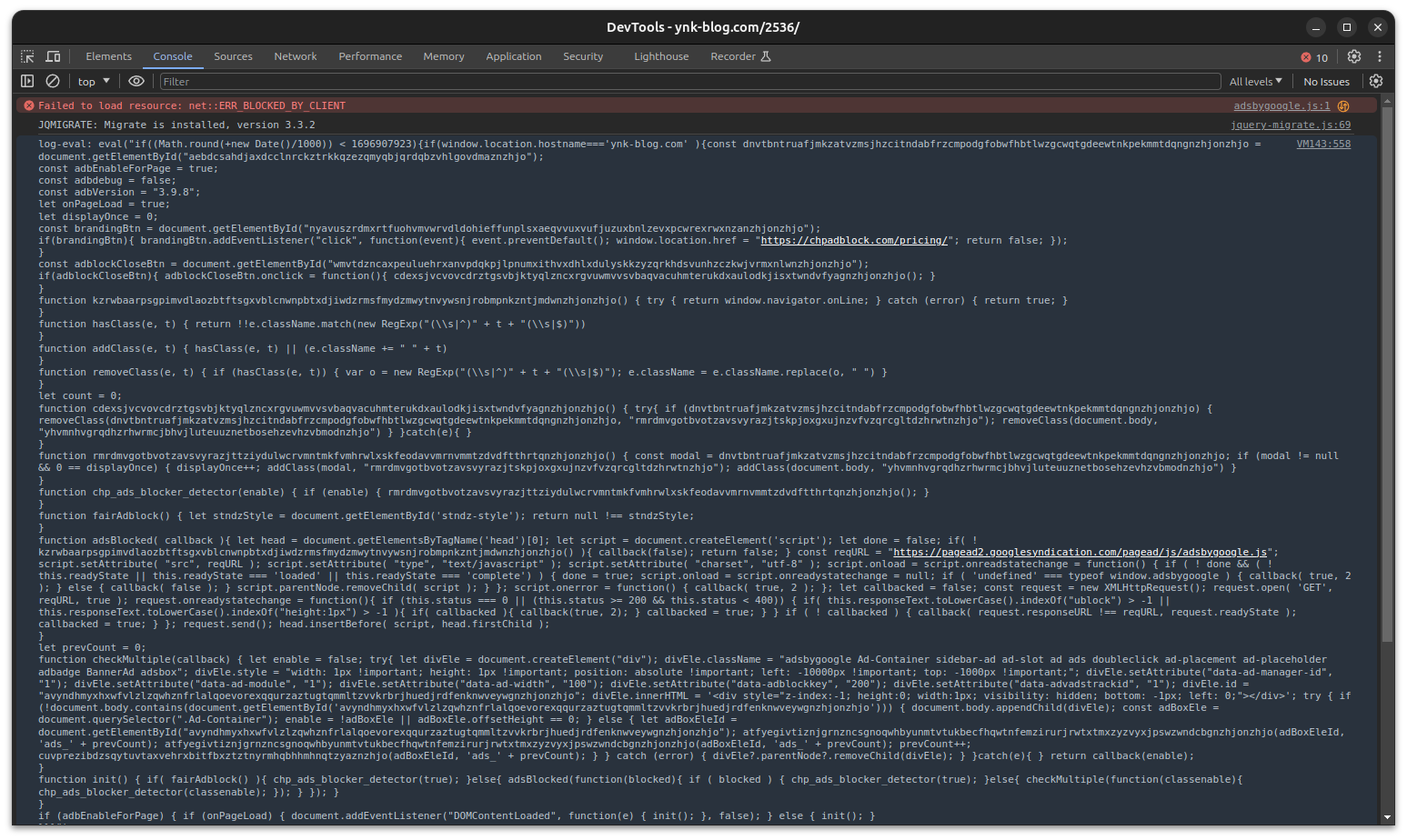The width and height of the screenshot is (1407, 840).
Task: Check the No Issues indicator
Action: tap(1326, 81)
